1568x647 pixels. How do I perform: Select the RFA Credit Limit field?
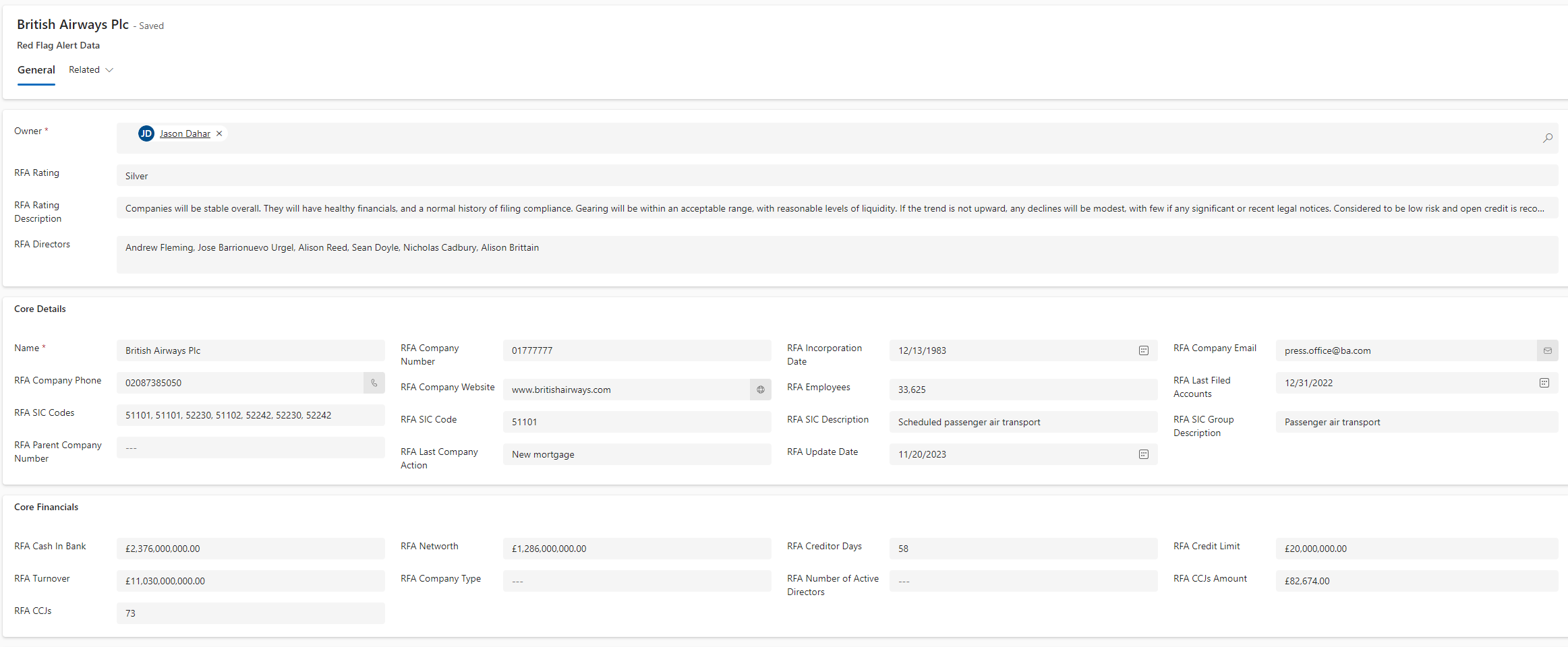1417,549
